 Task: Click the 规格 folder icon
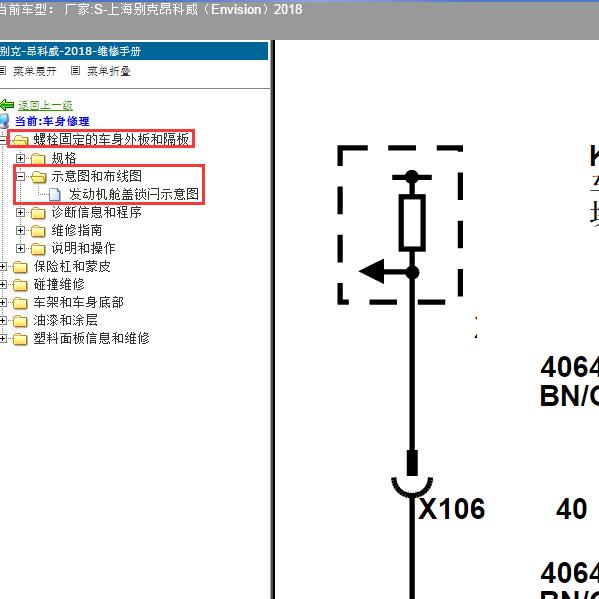[x=38, y=158]
